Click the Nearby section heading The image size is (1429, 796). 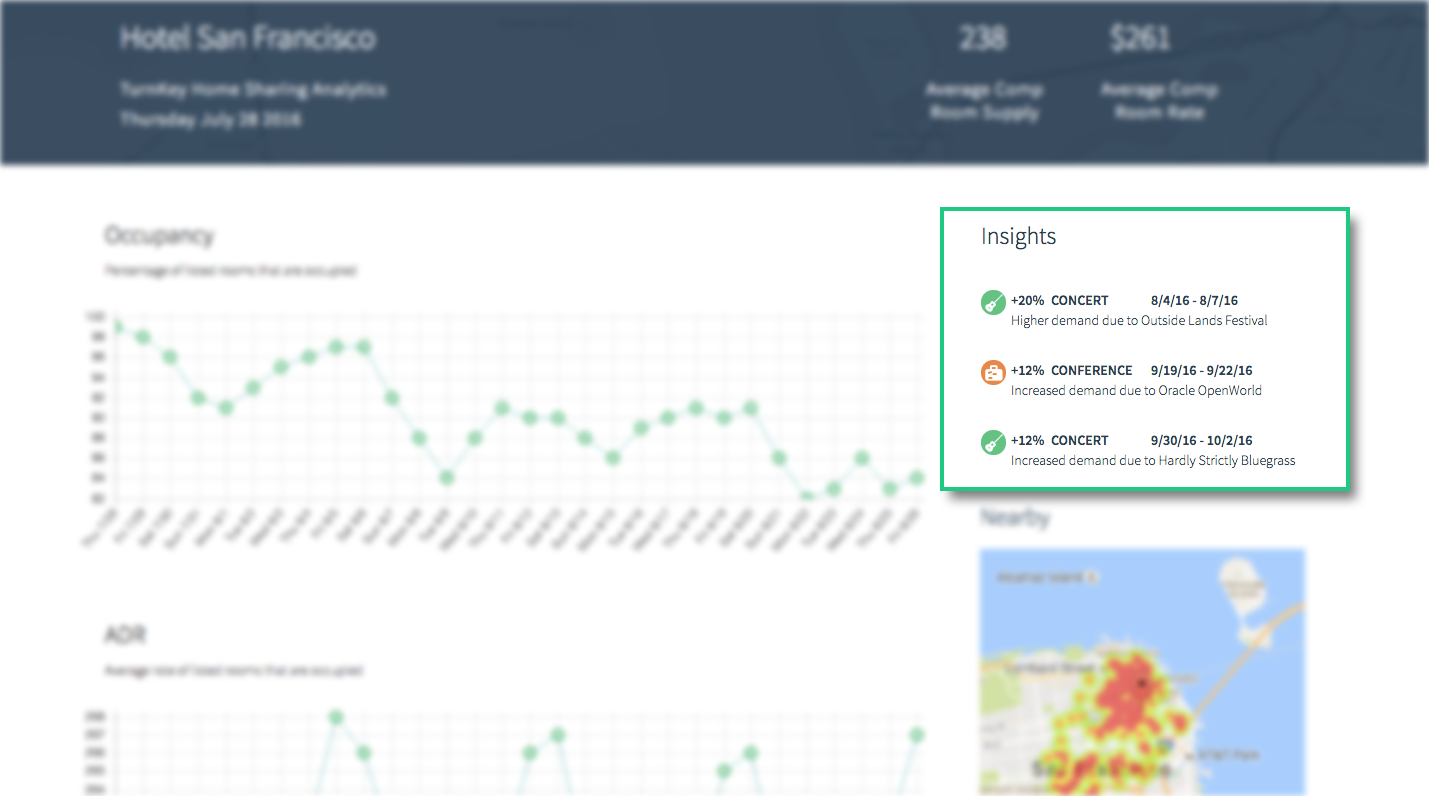[x=1015, y=518]
